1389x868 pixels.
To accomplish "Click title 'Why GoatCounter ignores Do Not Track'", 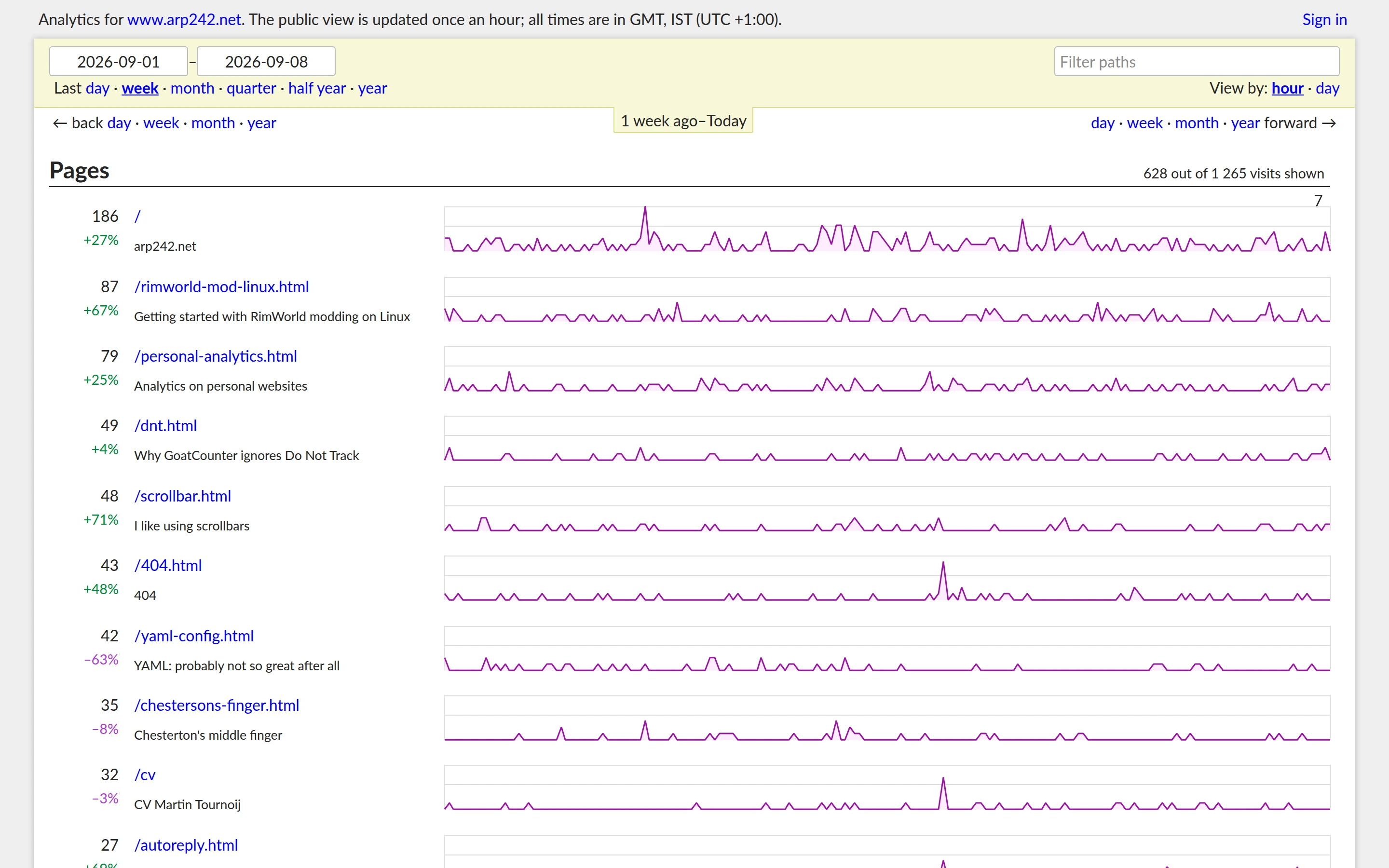I will (246, 456).
